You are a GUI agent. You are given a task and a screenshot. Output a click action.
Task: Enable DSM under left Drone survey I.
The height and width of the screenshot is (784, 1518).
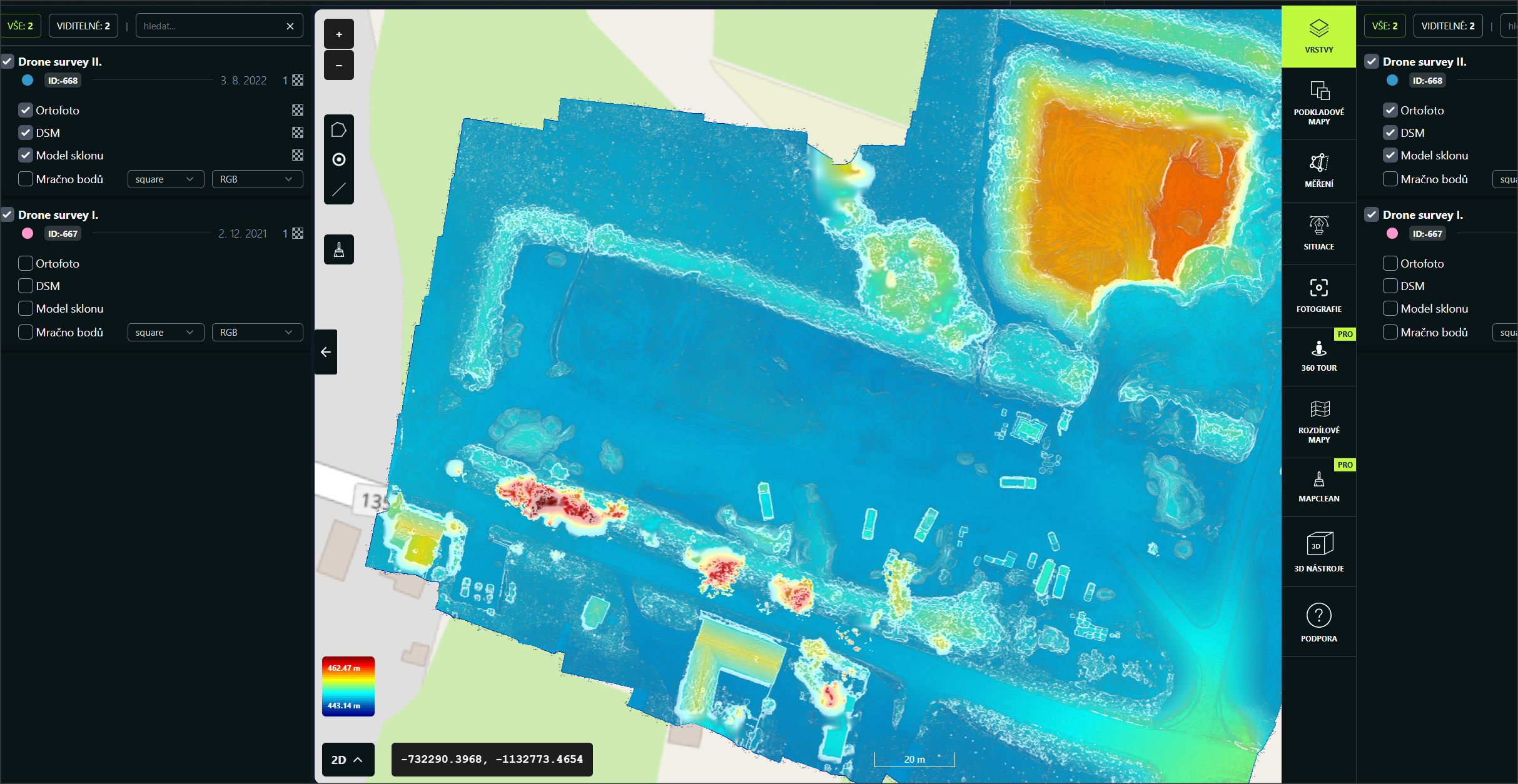[26, 286]
